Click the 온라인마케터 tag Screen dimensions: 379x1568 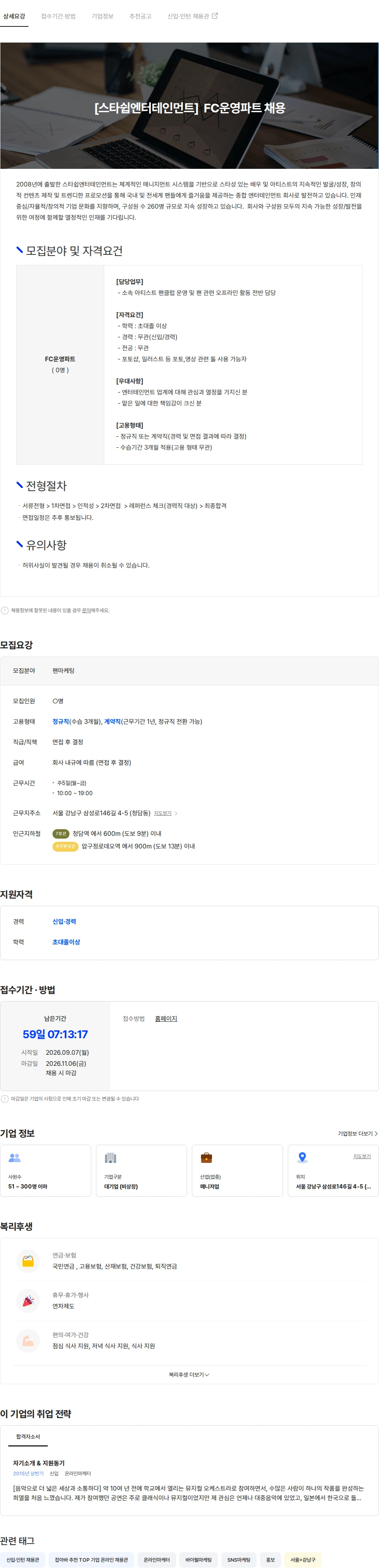(x=157, y=1560)
